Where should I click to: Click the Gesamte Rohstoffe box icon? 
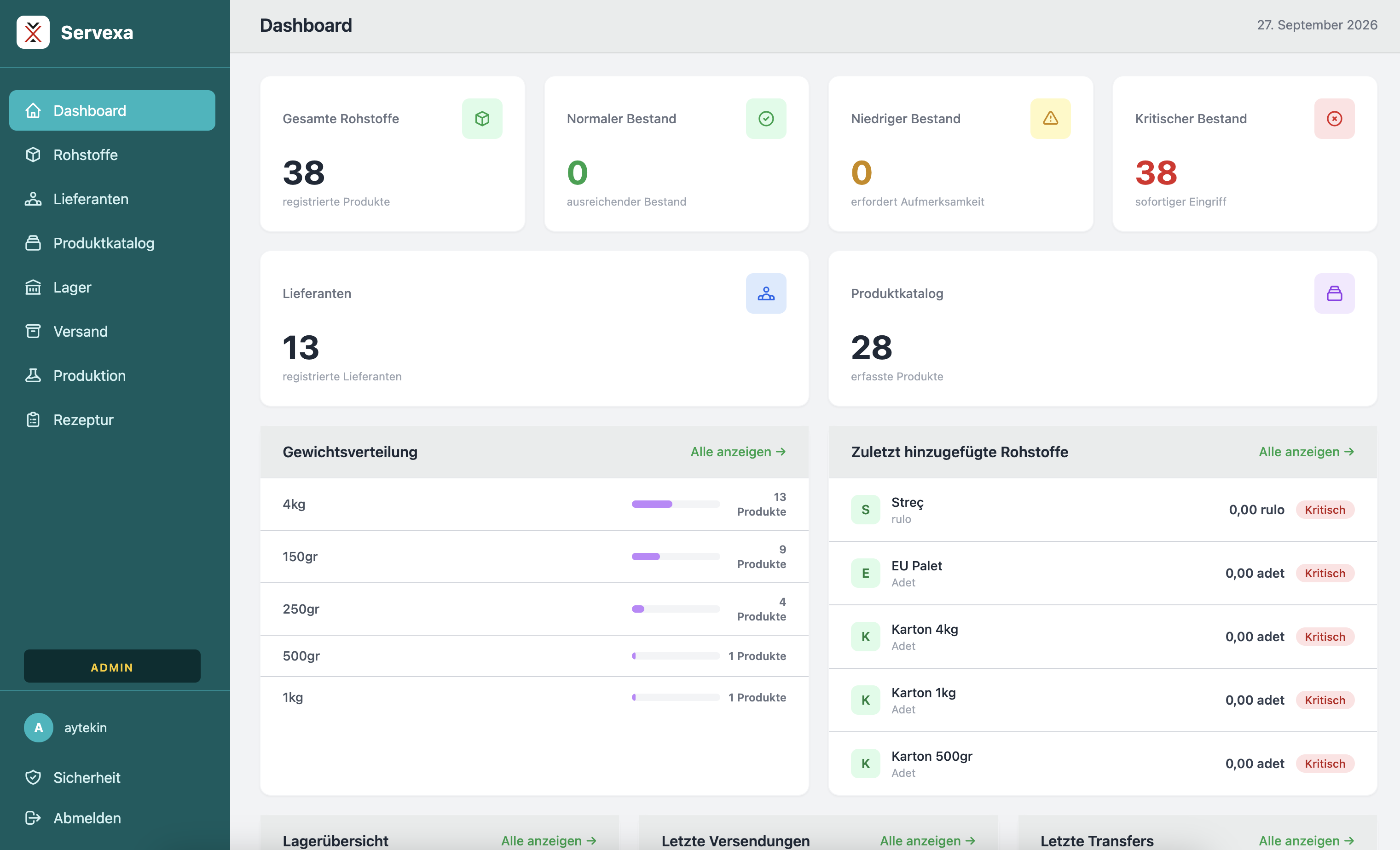[482, 119]
